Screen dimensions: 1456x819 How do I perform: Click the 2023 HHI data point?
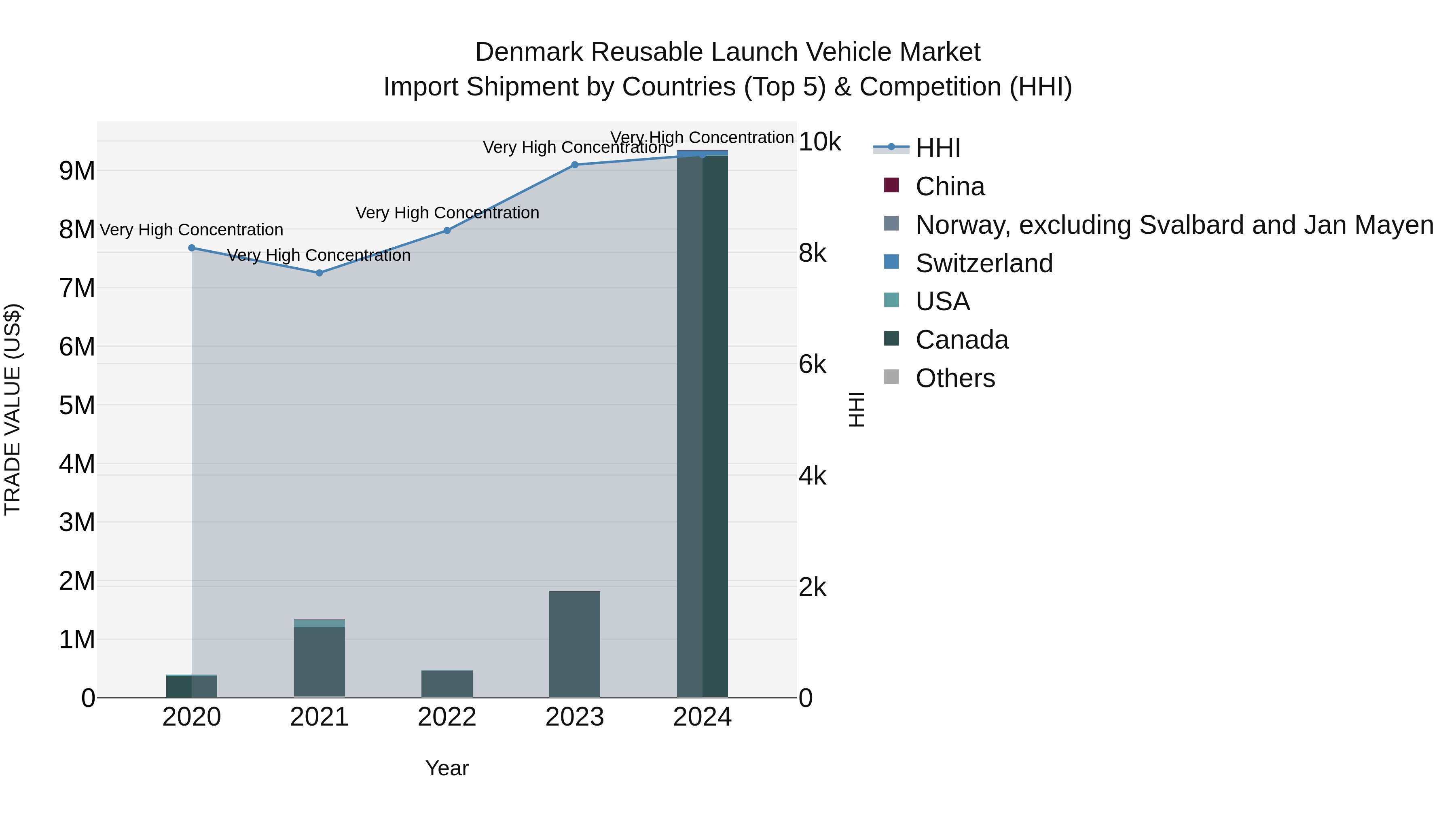575,165
